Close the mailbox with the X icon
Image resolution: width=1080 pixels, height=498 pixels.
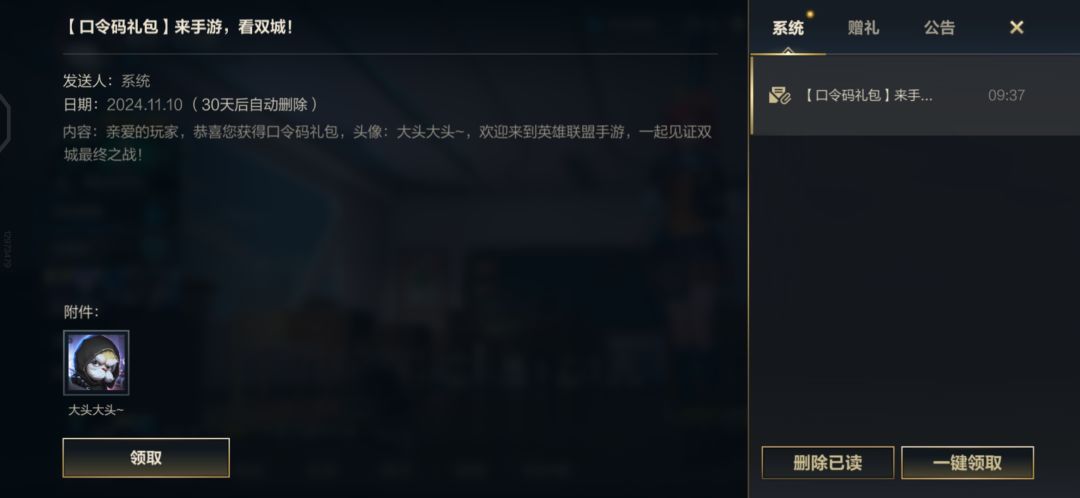[1017, 28]
